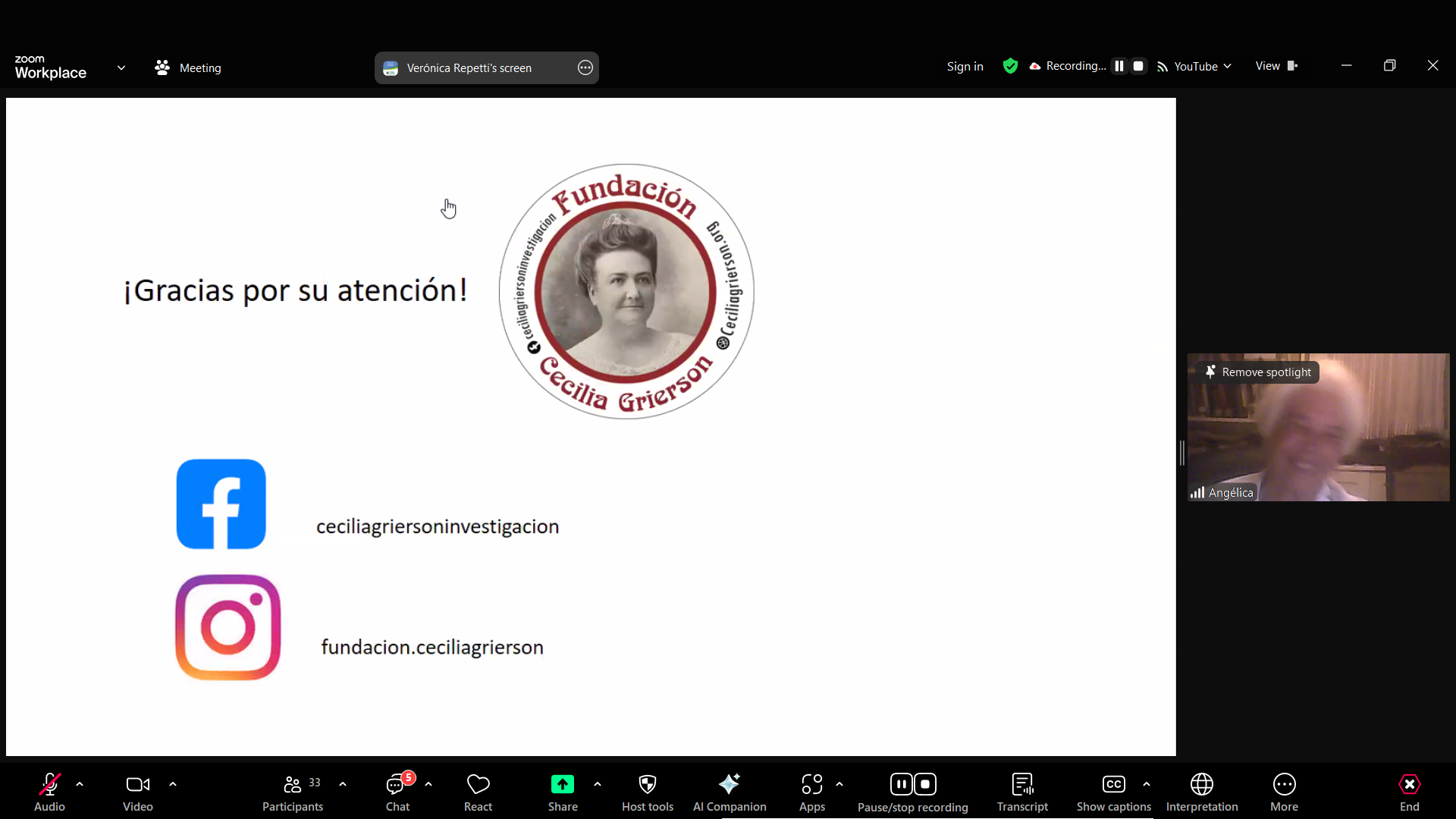Toggle the Video camera button

137,791
